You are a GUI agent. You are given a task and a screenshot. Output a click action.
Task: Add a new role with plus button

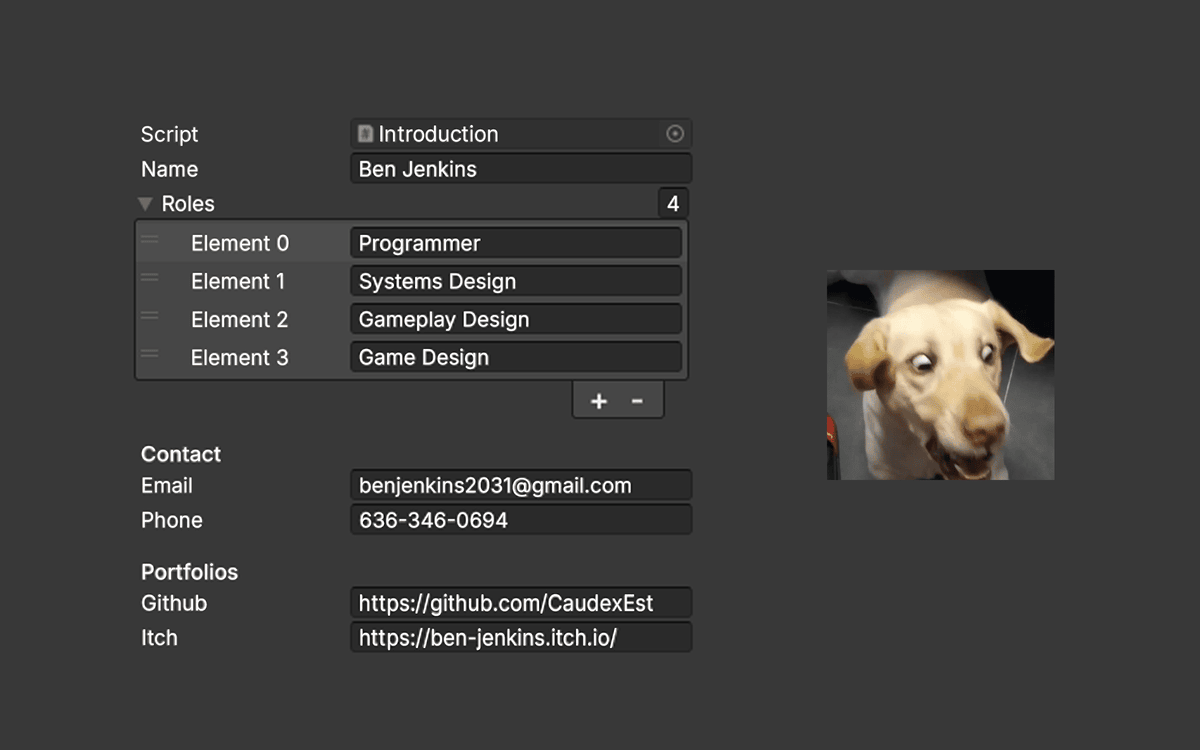click(599, 401)
